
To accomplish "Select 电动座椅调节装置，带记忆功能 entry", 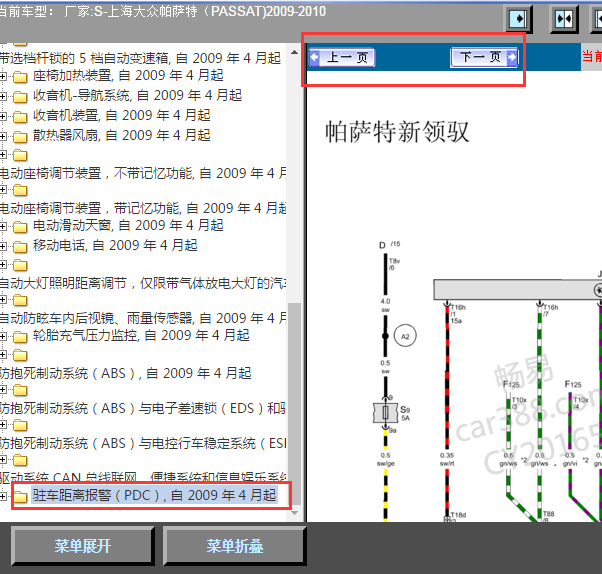I will [x=143, y=208].
